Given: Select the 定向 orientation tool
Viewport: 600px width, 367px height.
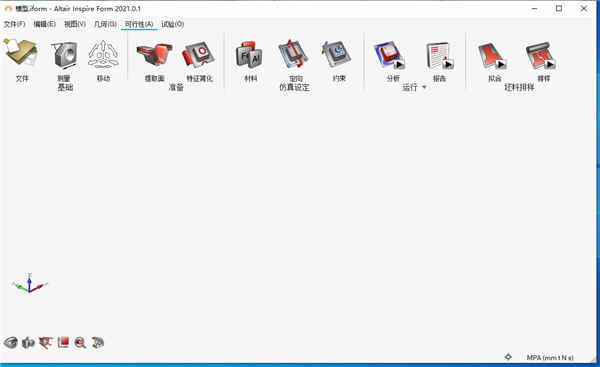Looking at the screenshot, I should pyautogui.click(x=293, y=55).
